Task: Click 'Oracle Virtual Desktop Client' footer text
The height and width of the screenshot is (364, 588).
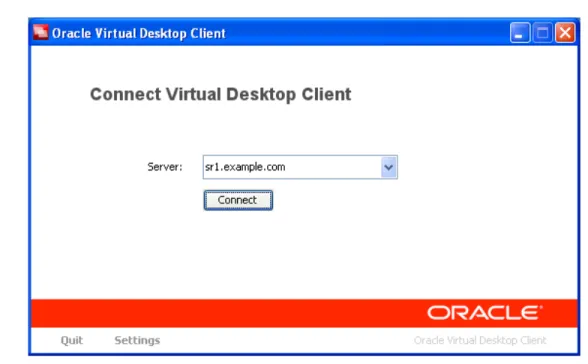Action: click(x=480, y=340)
